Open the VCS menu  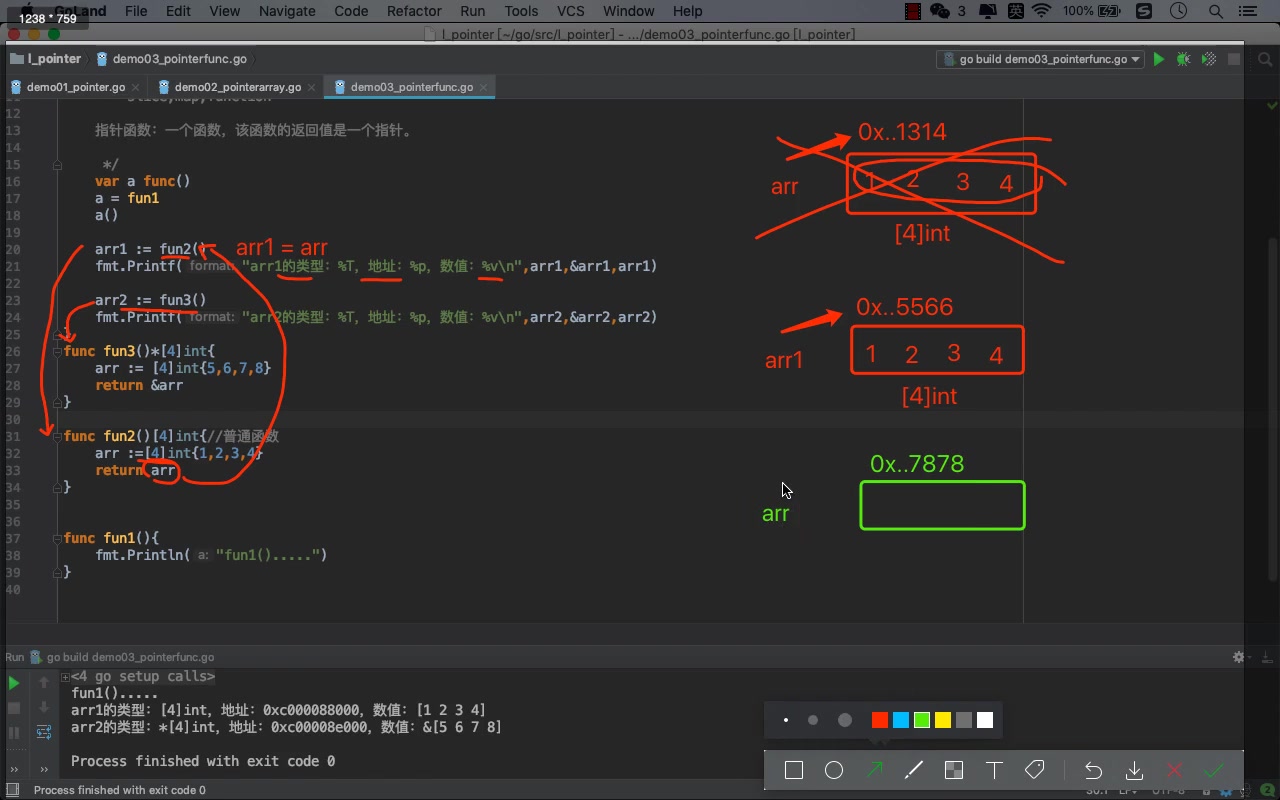[571, 11]
